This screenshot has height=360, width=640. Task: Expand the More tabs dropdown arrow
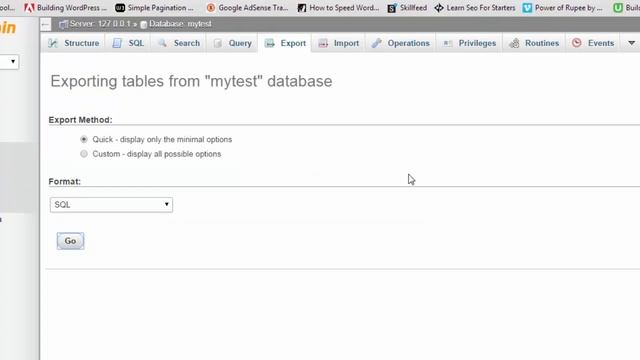(x=631, y=43)
